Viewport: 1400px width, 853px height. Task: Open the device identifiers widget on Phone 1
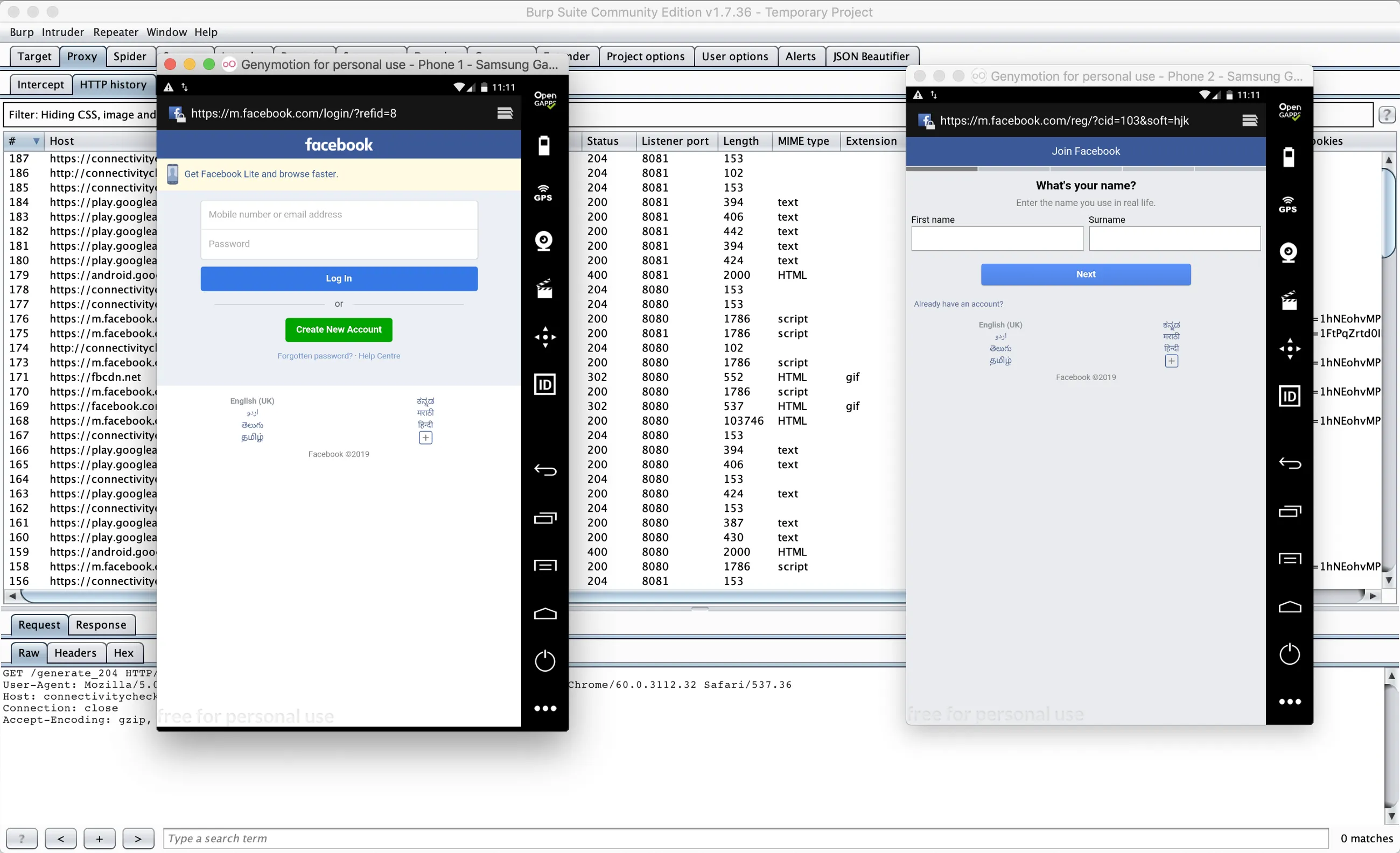[x=544, y=384]
